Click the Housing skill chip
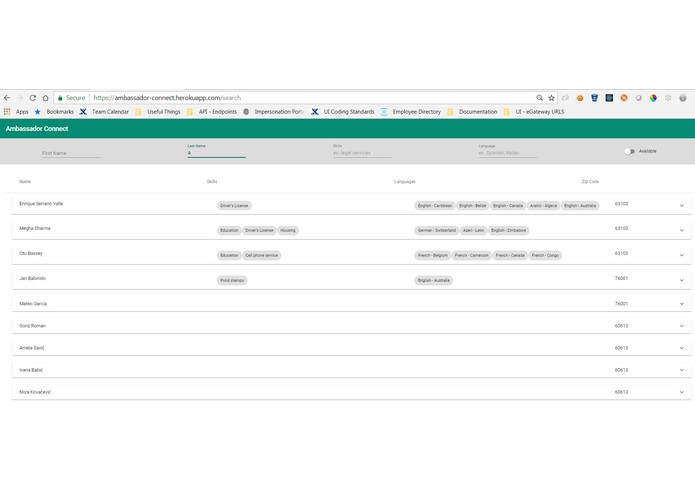This screenshot has width=695, height=494. click(x=288, y=230)
